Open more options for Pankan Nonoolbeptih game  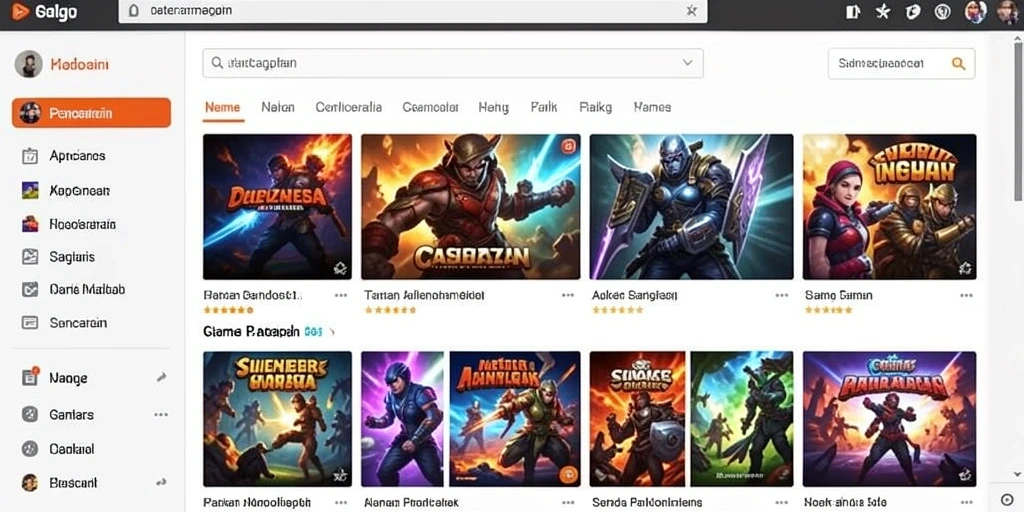pos(341,502)
